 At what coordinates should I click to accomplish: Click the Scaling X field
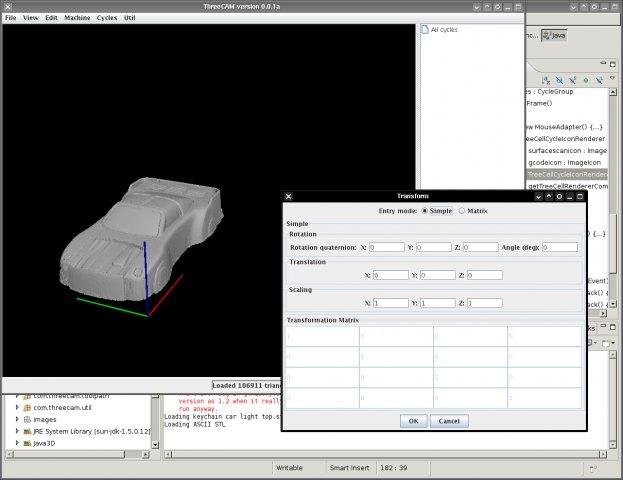(391, 303)
